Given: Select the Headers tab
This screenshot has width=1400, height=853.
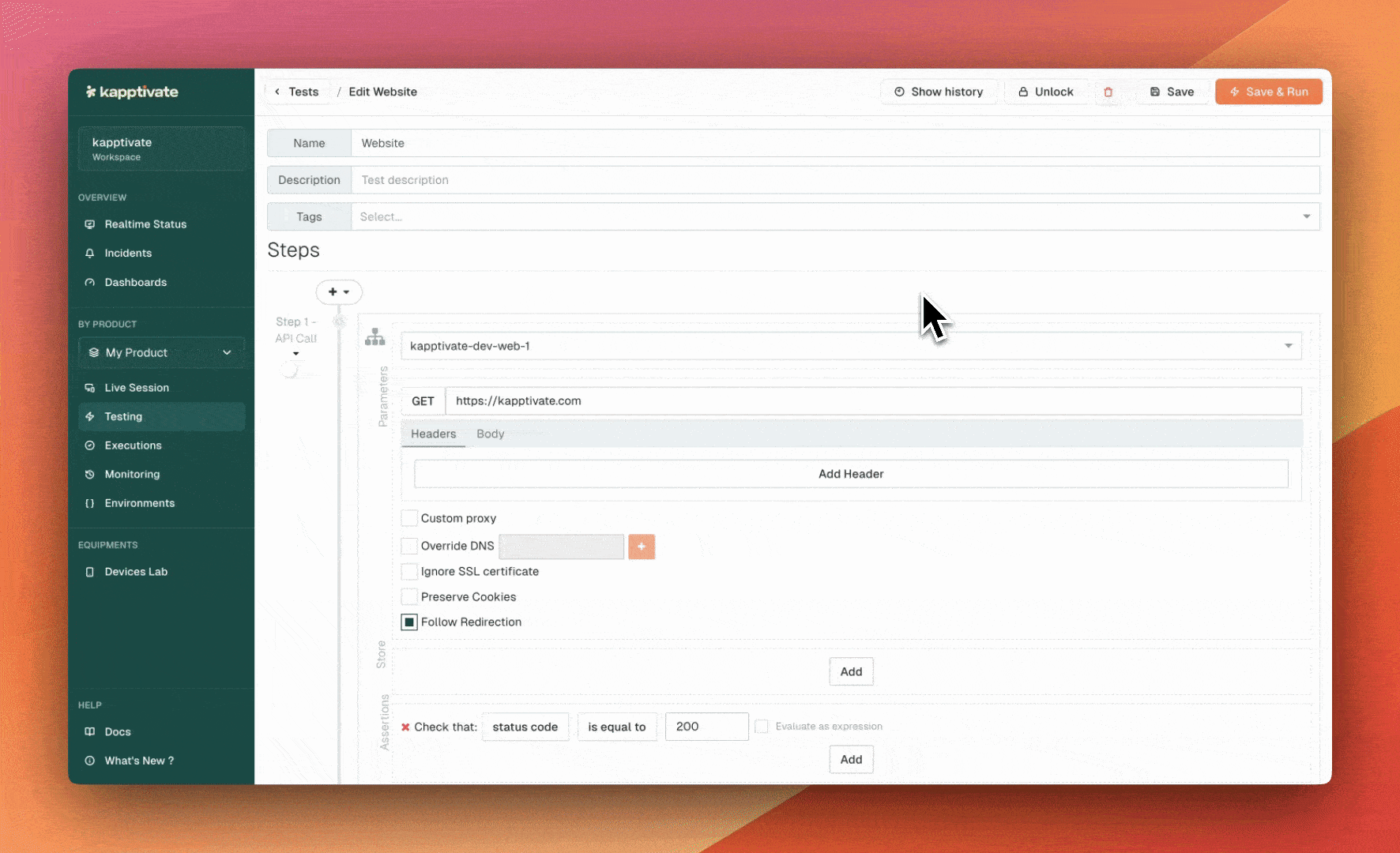Looking at the screenshot, I should coord(433,434).
